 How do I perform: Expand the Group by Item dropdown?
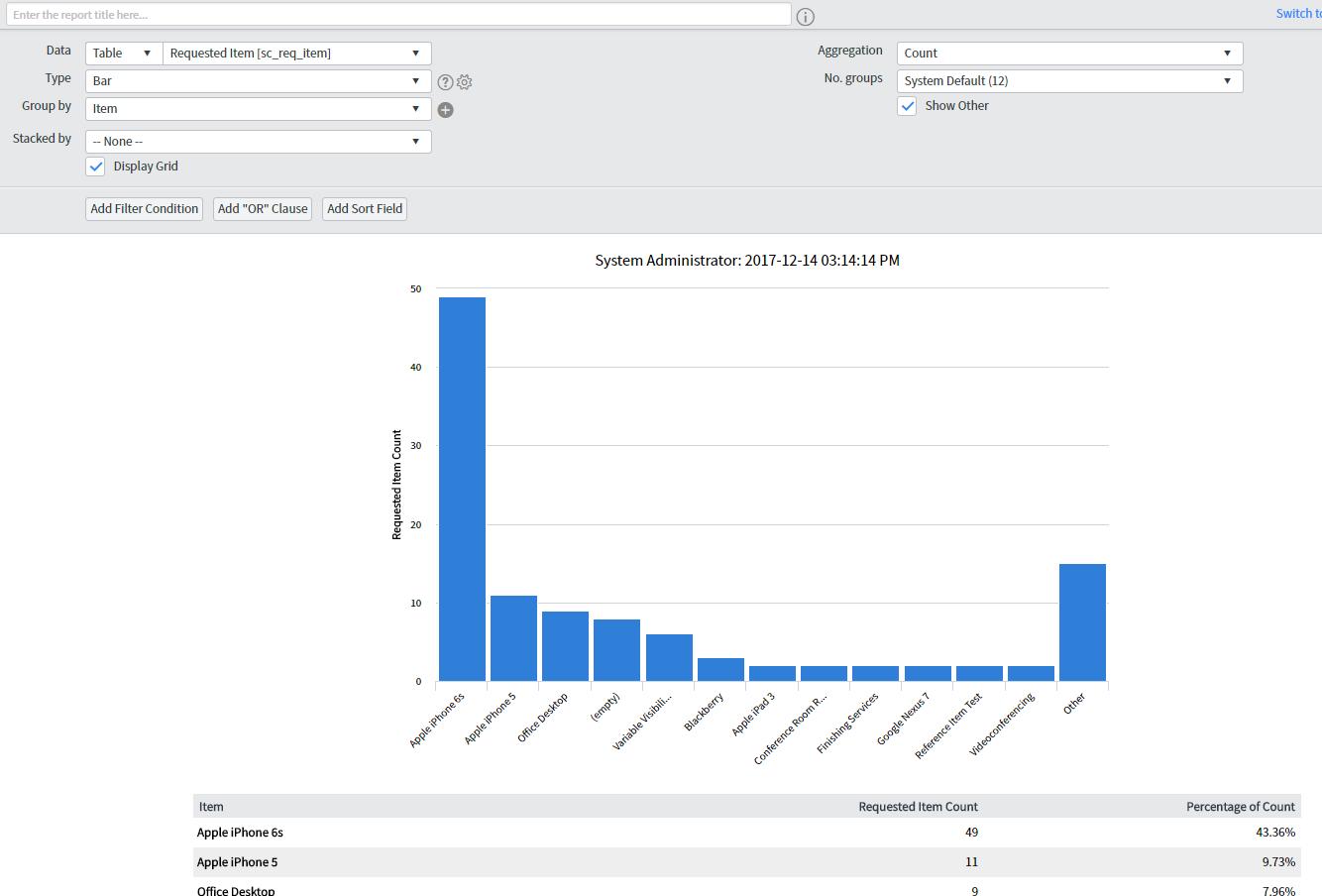point(258,109)
